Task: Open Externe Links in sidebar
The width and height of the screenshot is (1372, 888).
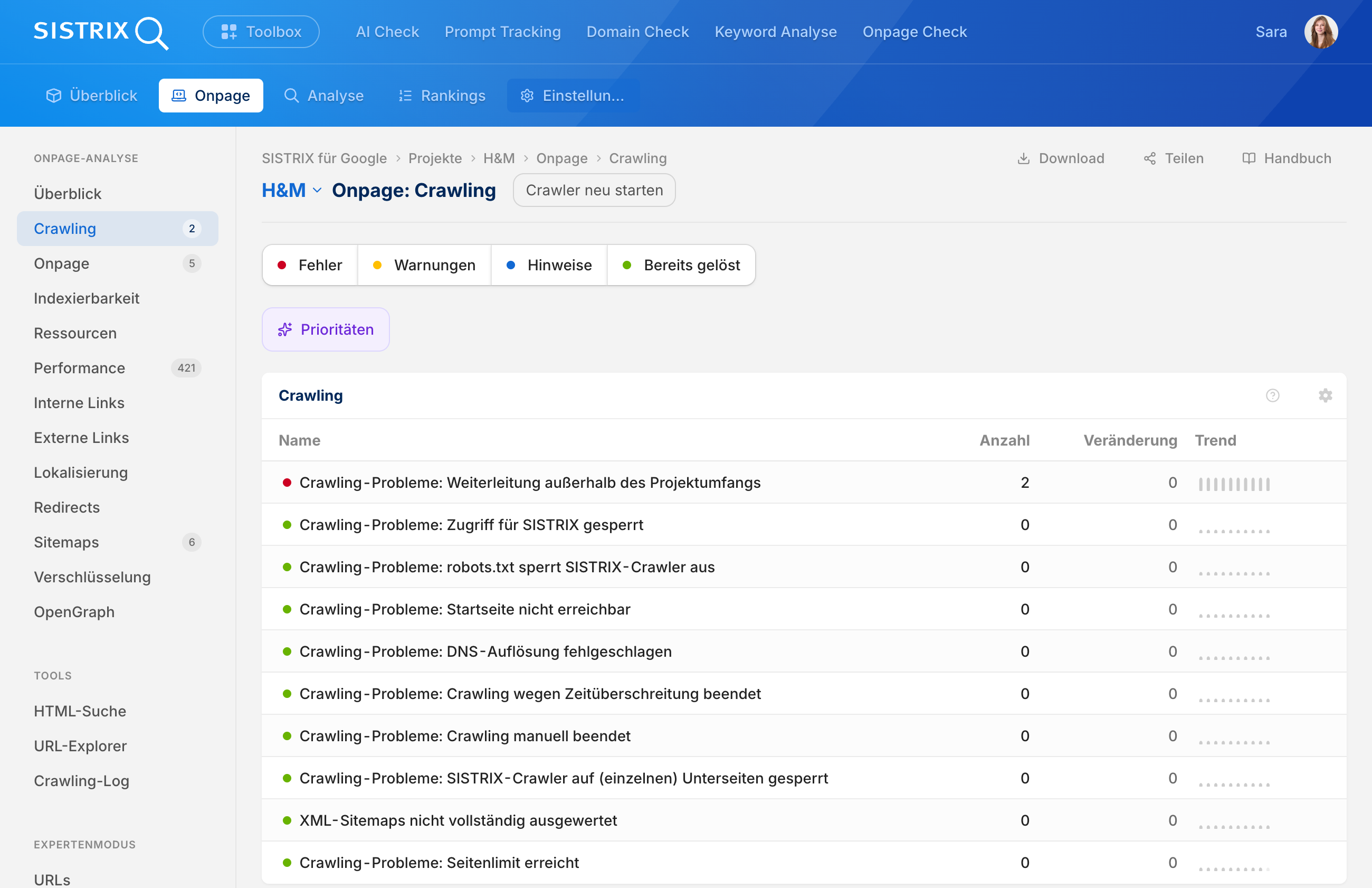Action: click(118, 438)
